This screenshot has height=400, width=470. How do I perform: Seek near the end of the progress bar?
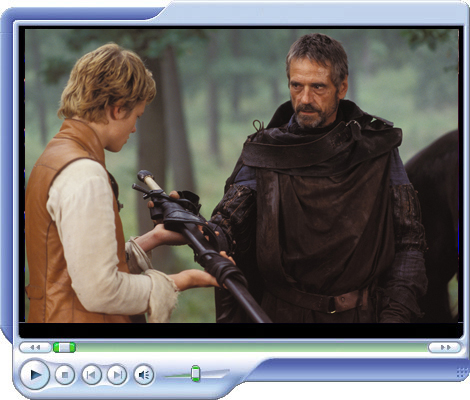click(x=420, y=347)
